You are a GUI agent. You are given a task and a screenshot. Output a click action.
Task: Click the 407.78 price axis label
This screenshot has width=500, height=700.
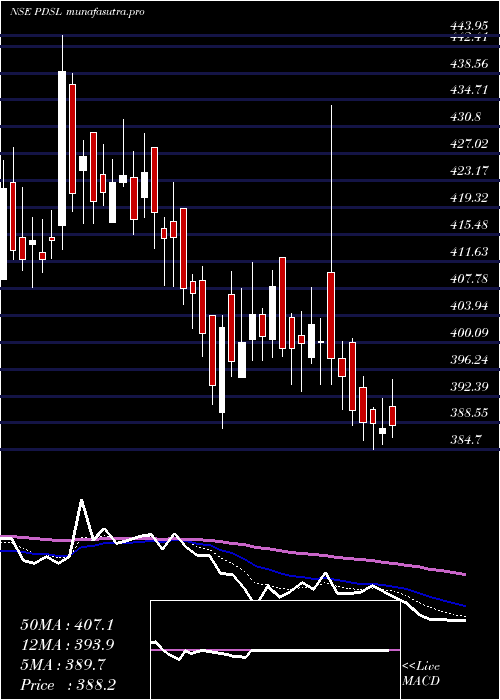pos(469,279)
